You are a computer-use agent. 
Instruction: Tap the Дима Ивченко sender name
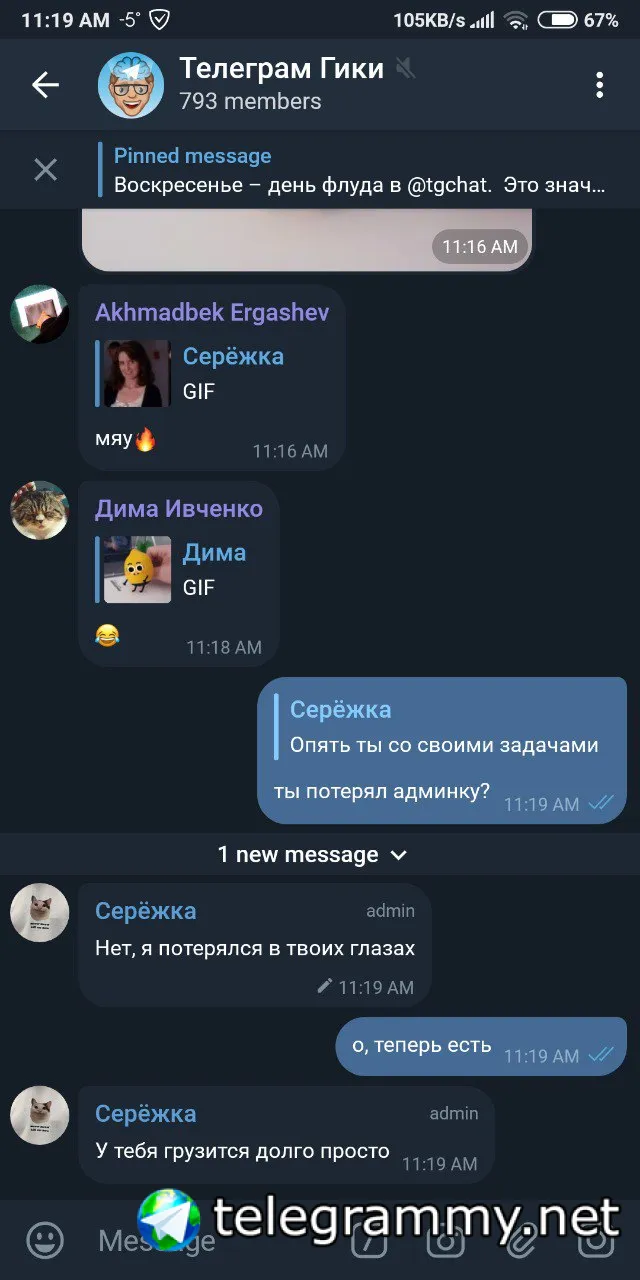click(179, 509)
